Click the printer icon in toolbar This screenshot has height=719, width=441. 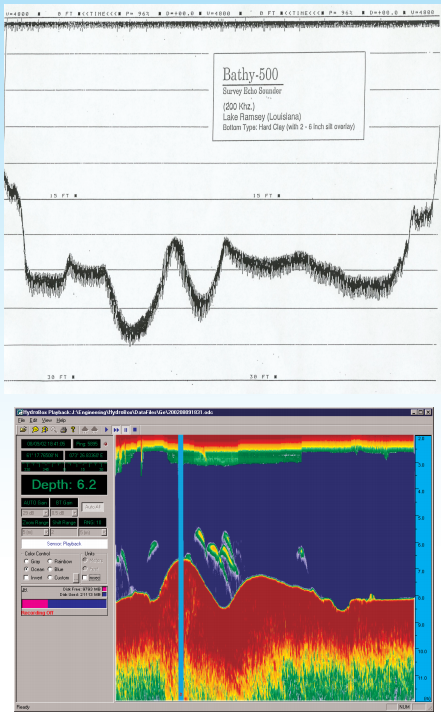63,430
